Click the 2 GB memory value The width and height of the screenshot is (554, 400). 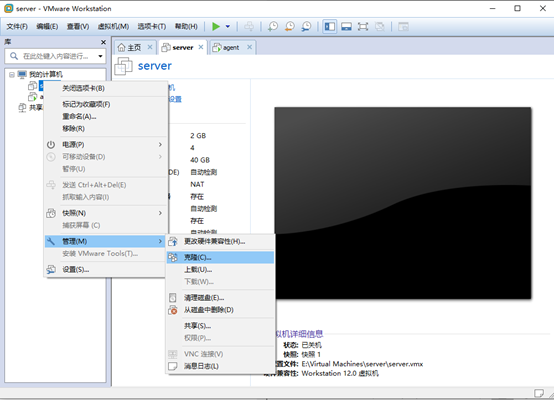coord(198,136)
